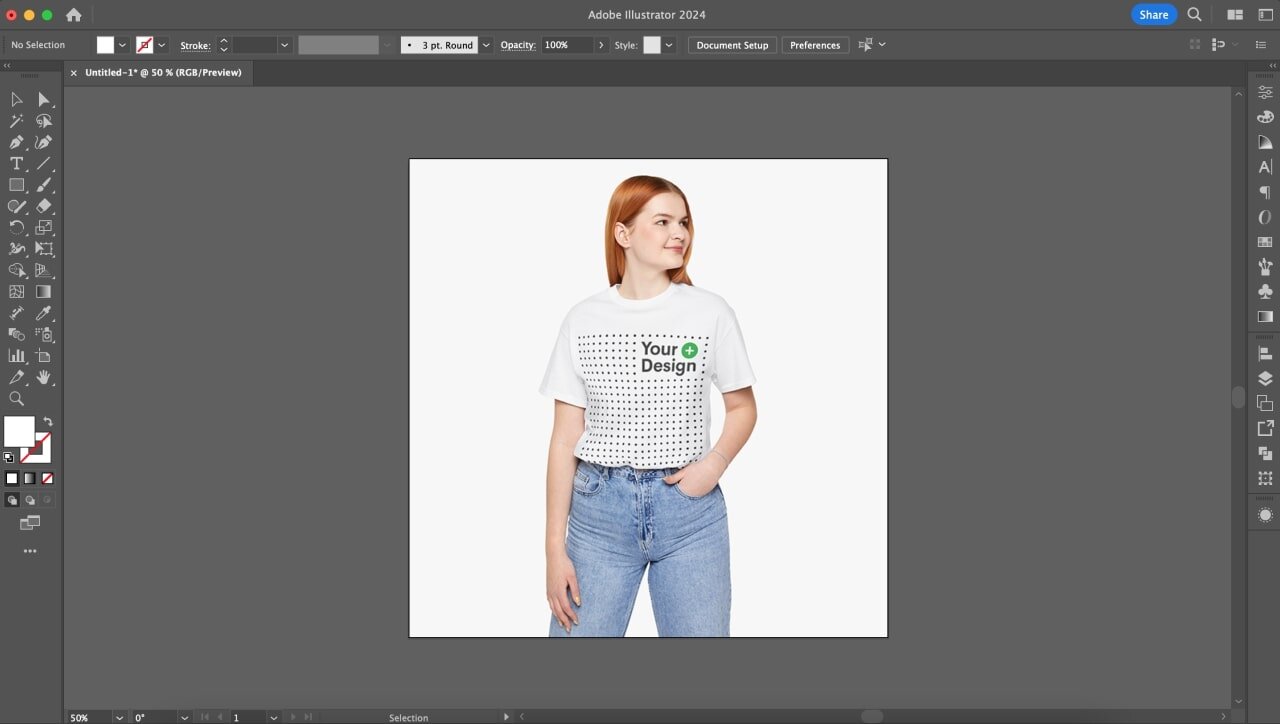Adjust stroke weight stepper arrows
1280x724 pixels.
(x=224, y=45)
